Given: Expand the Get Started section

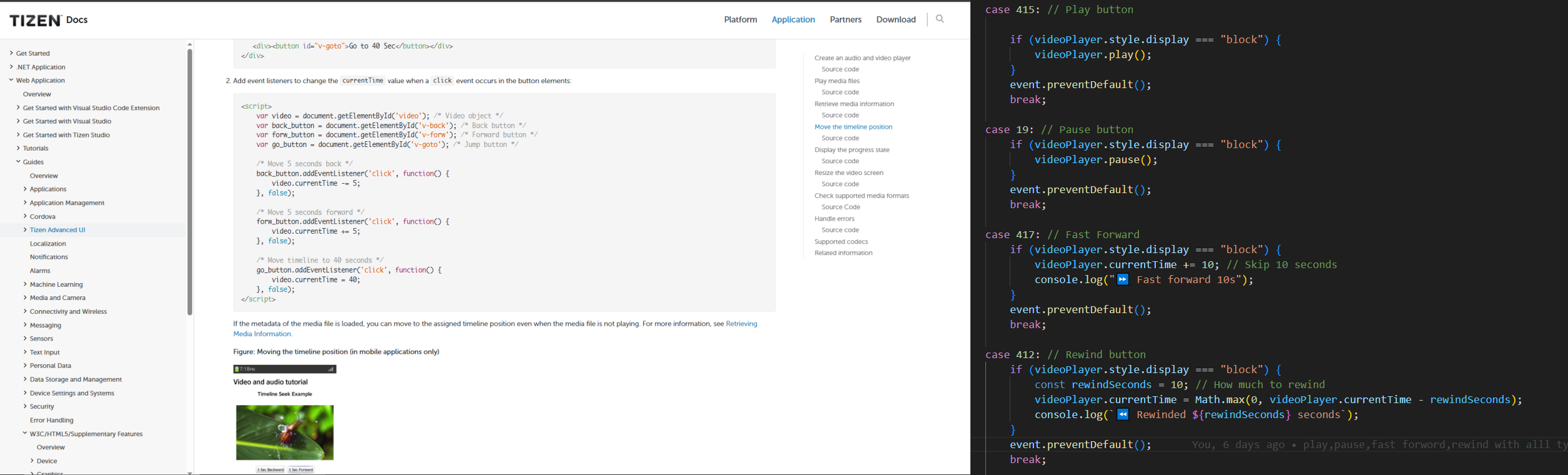Looking at the screenshot, I should (11, 53).
